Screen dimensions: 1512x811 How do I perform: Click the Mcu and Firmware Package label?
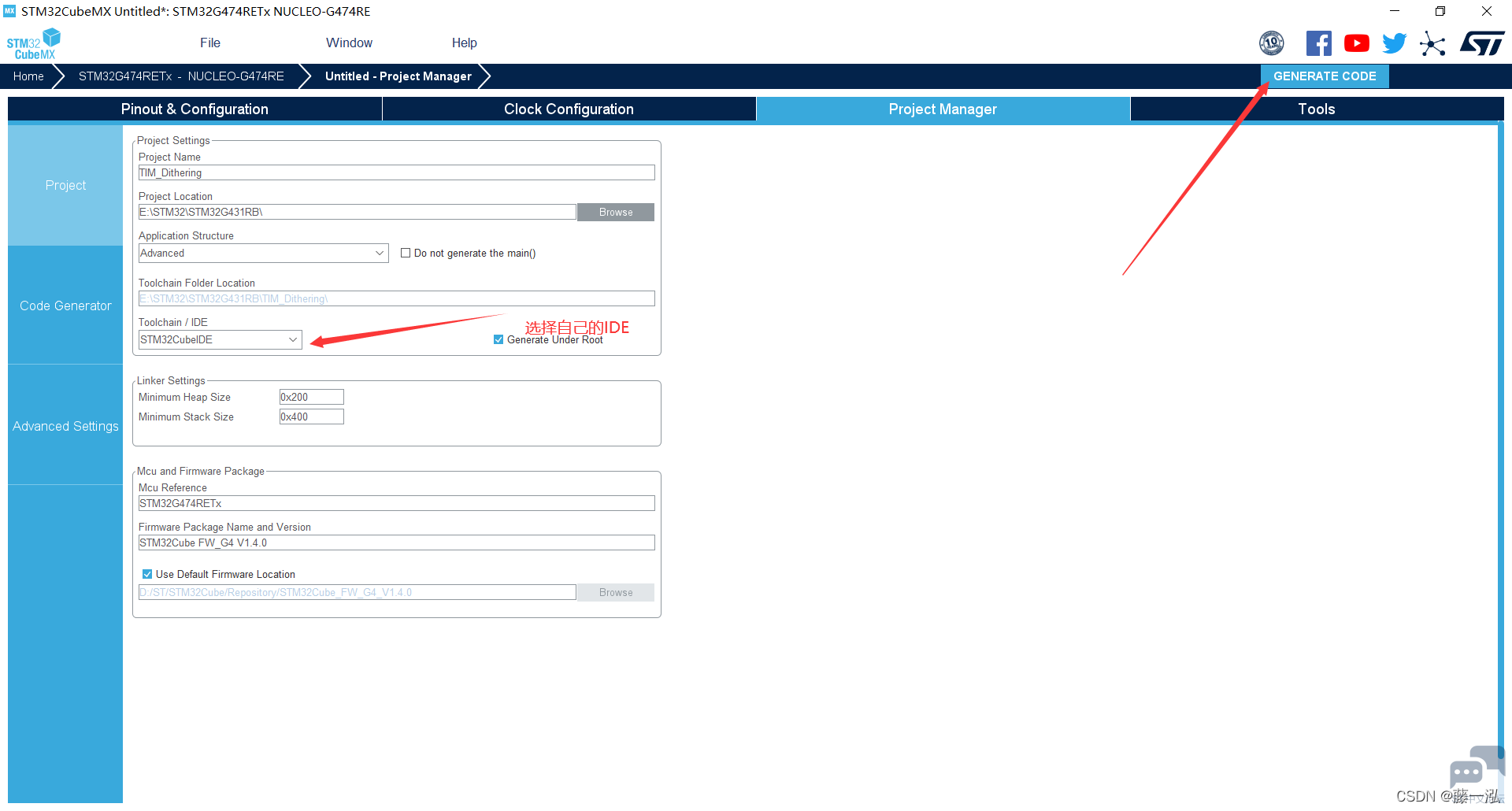(x=201, y=471)
